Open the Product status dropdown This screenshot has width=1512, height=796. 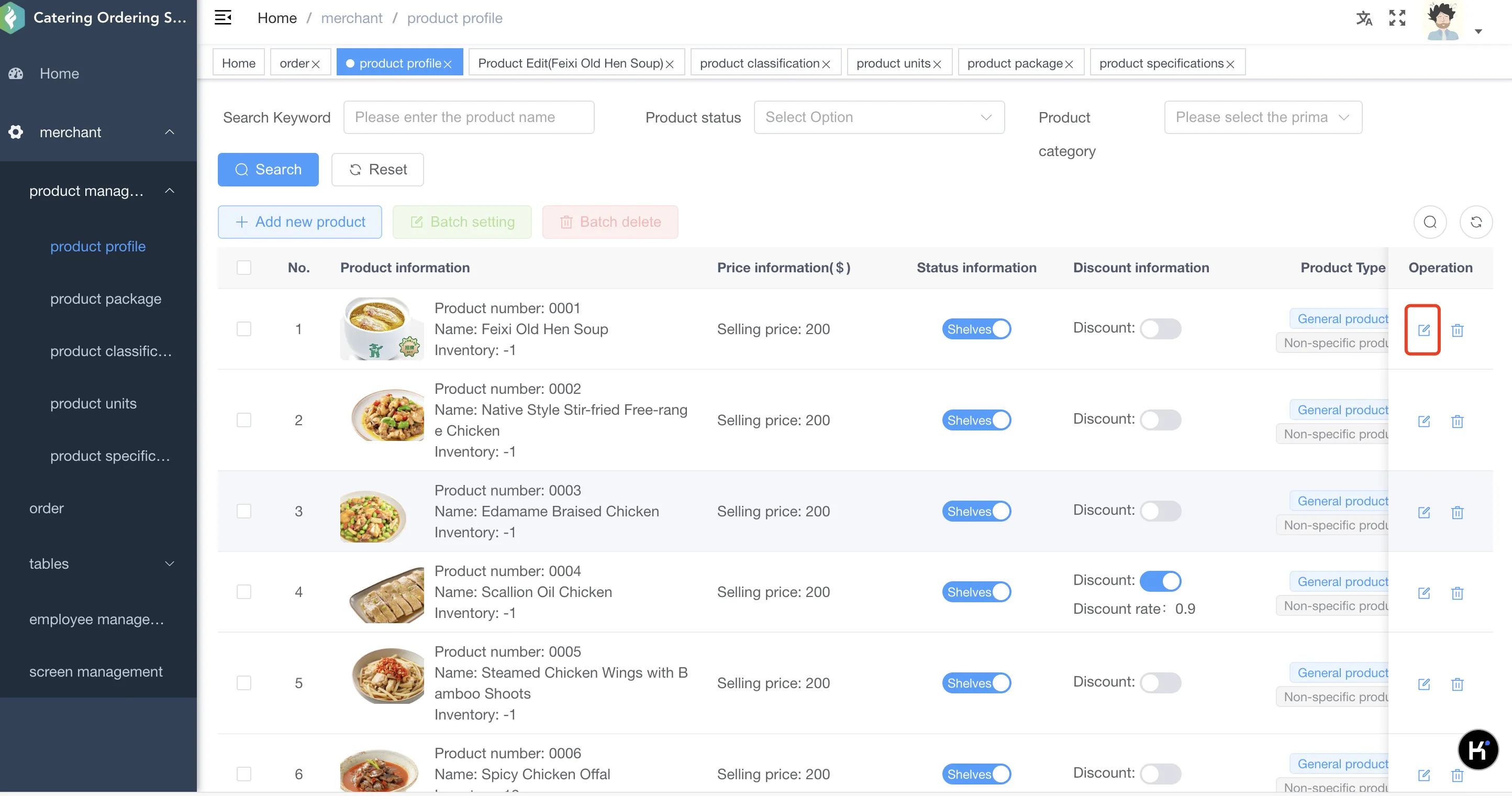pos(879,117)
